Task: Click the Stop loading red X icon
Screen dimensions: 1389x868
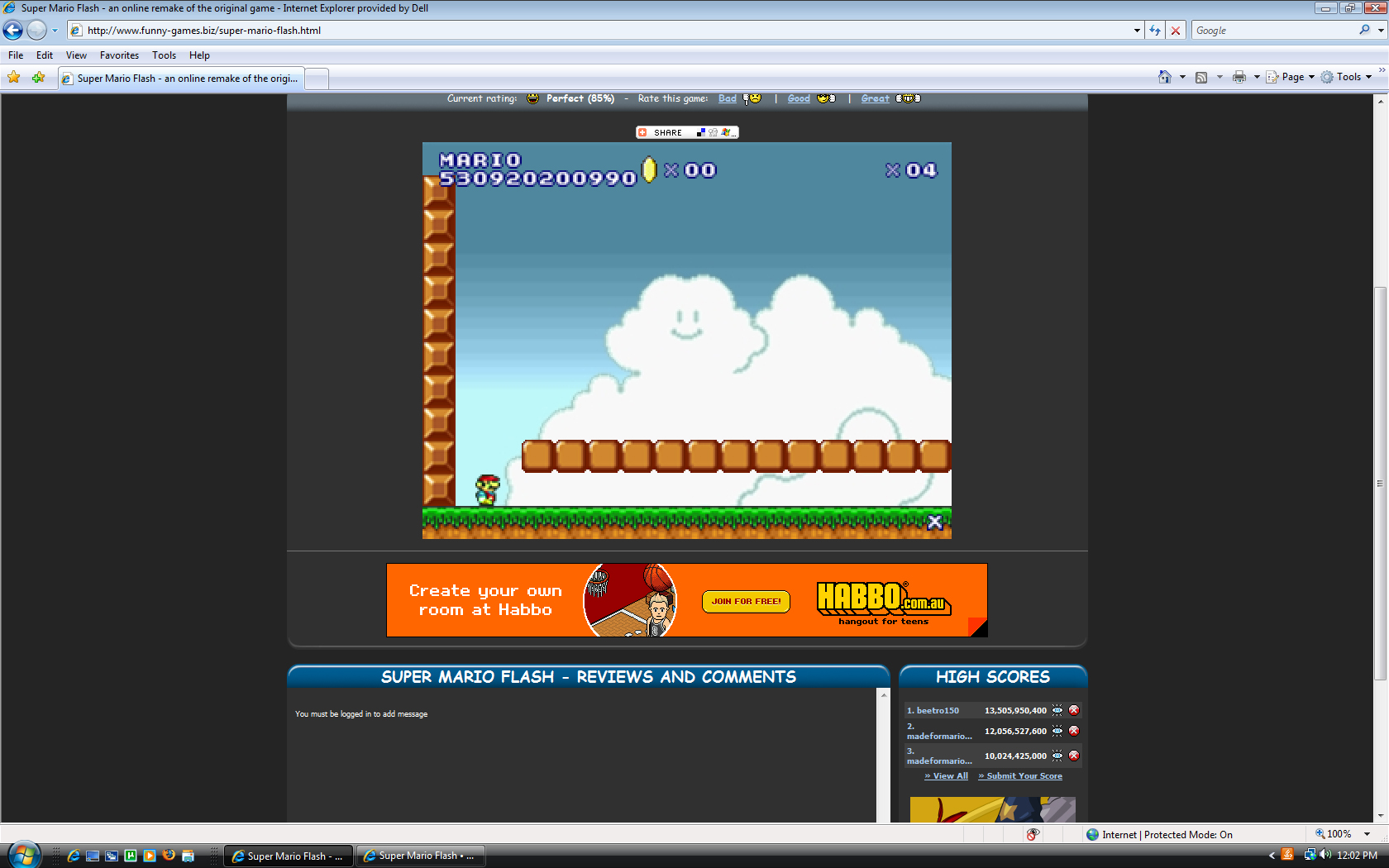Action: tap(1176, 31)
